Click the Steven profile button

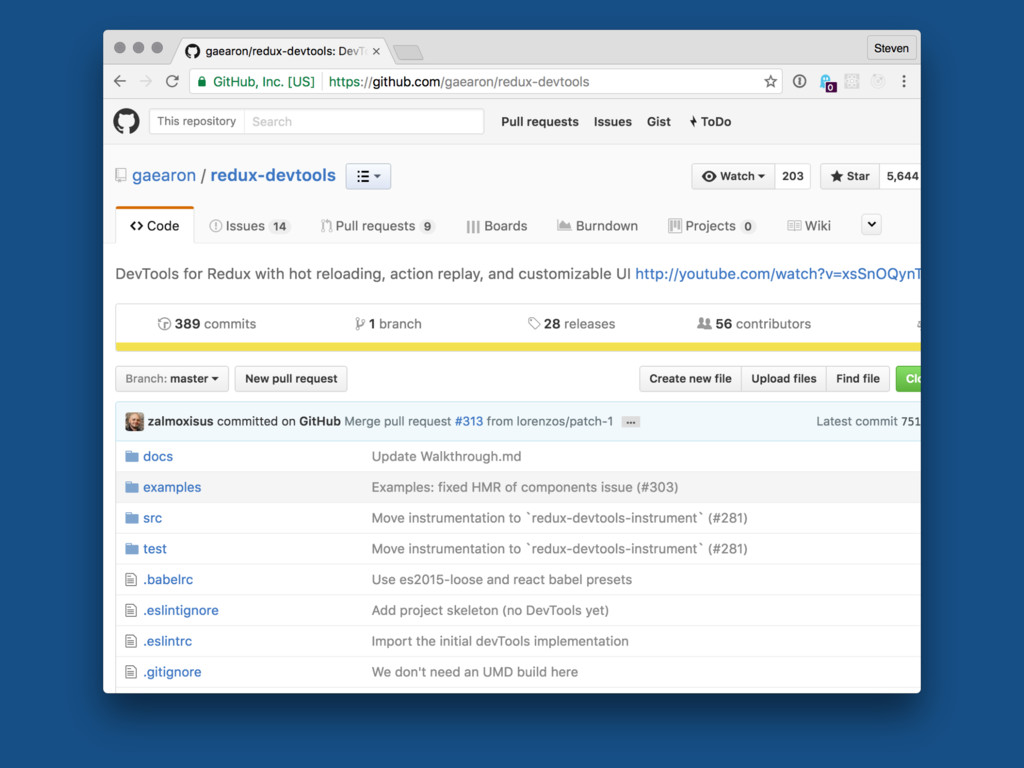(x=891, y=48)
